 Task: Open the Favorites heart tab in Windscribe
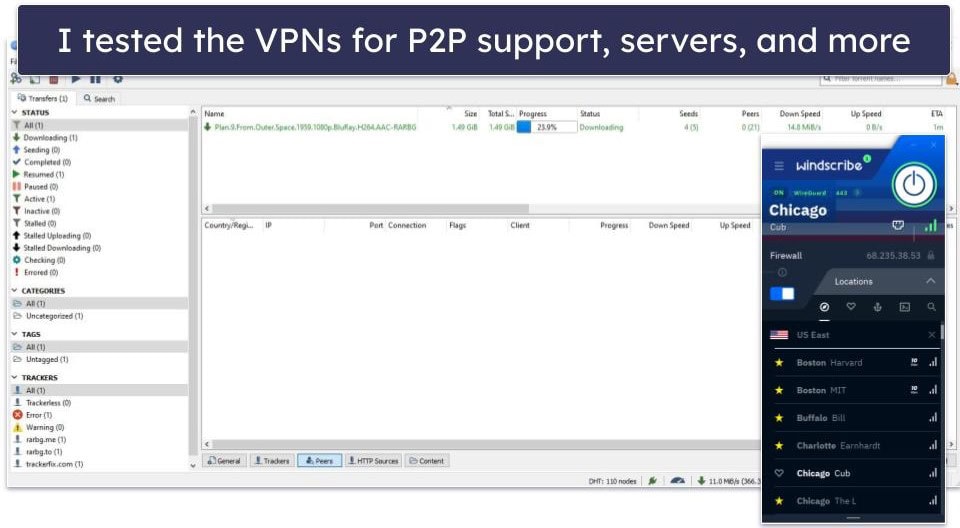coord(851,307)
